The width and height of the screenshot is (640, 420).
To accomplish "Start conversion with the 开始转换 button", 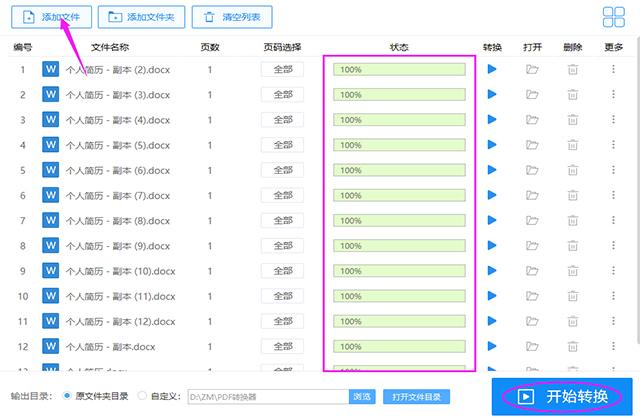I will pos(562,396).
